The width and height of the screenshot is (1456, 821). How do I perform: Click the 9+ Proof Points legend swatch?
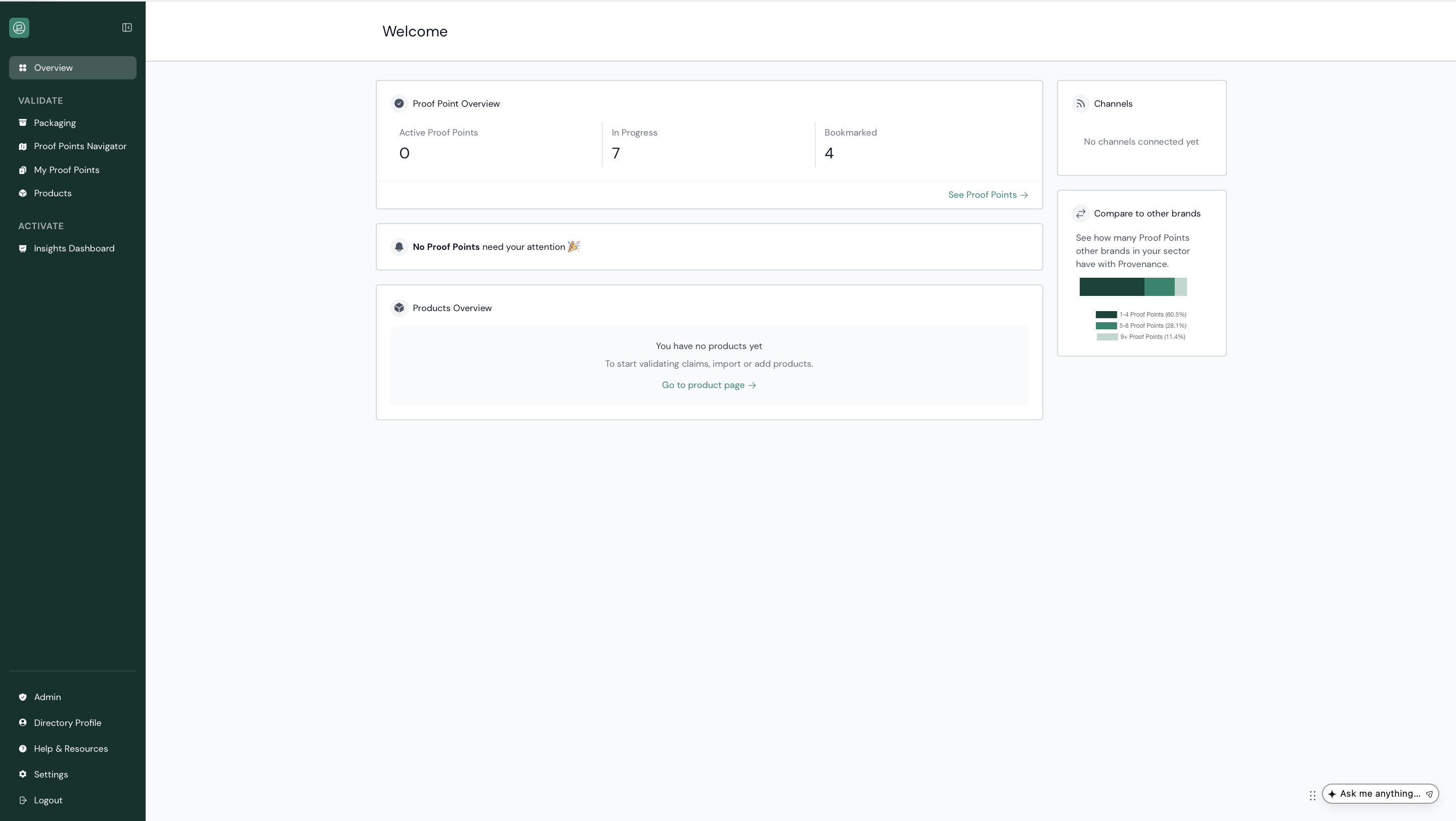[1107, 337]
